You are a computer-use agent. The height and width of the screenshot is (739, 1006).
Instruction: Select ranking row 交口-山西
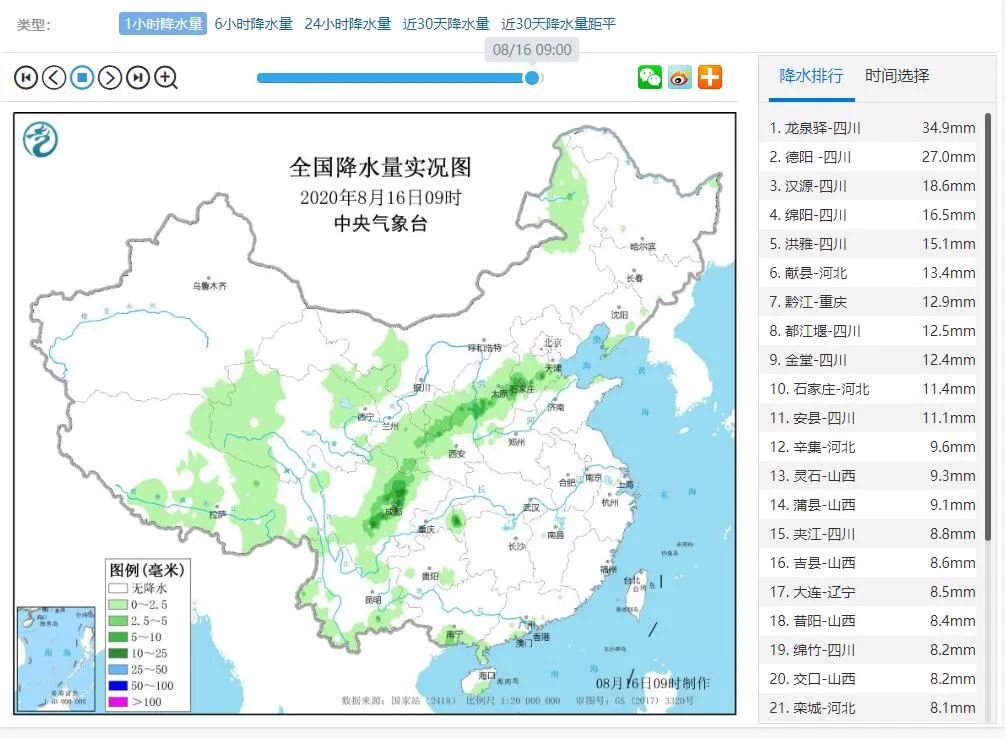pyautogui.click(x=872, y=679)
